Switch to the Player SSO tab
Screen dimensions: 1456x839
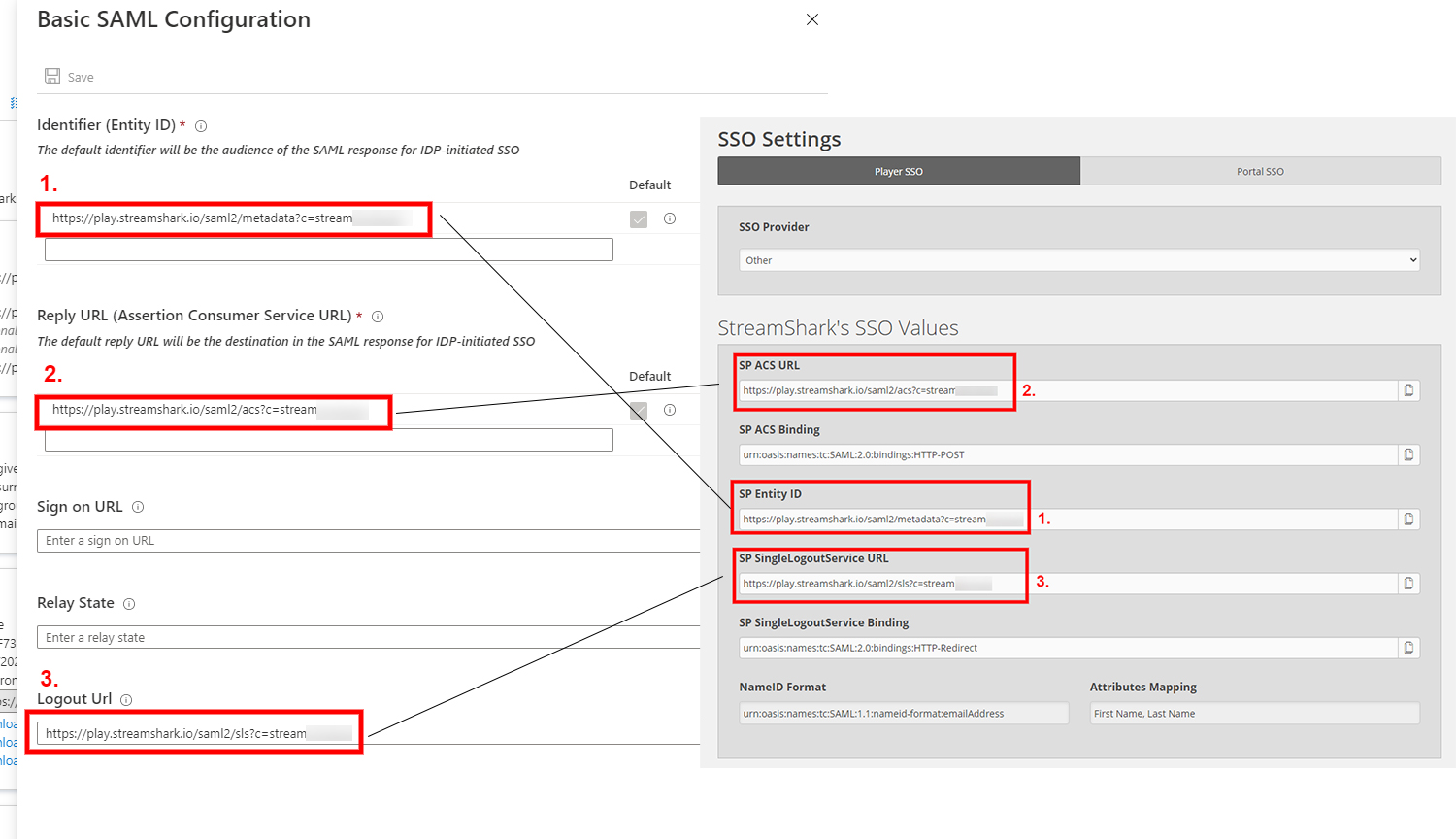tap(899, 171)
